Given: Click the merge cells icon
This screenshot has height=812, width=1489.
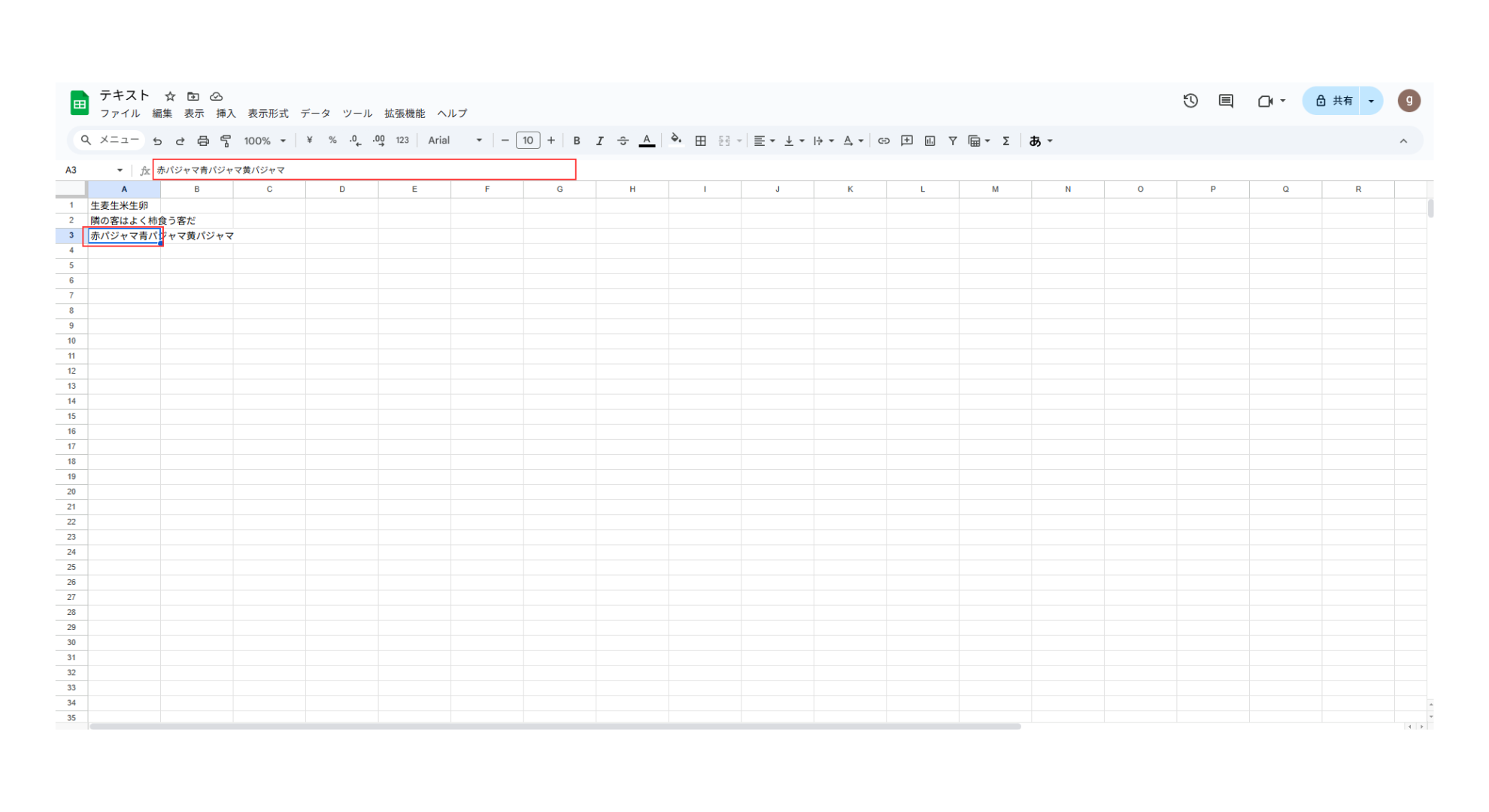Looking at the screenshot, I should pyautogui.click(x=724, y=141).
